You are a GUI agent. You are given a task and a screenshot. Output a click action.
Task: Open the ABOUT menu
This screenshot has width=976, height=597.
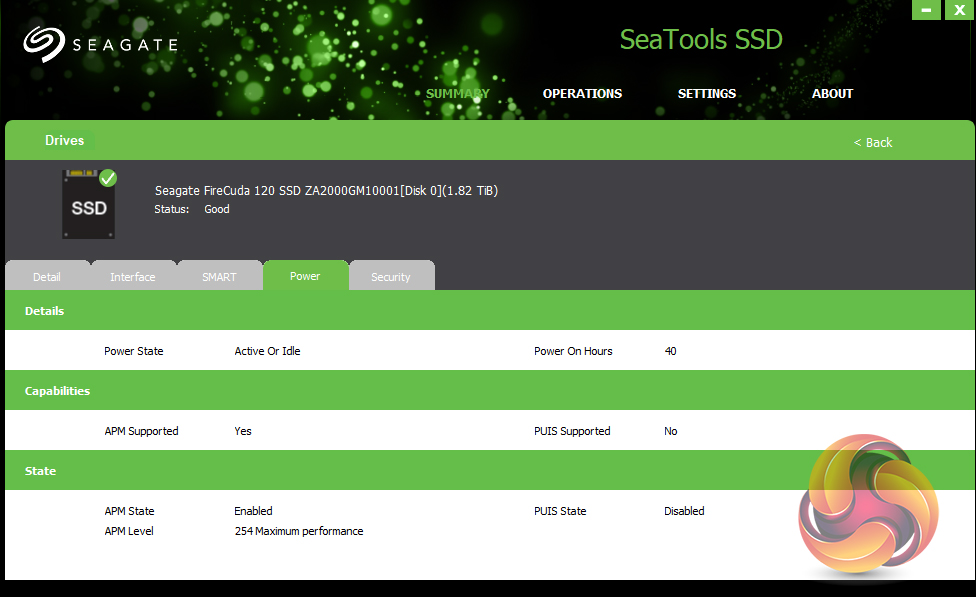point(832,93)
